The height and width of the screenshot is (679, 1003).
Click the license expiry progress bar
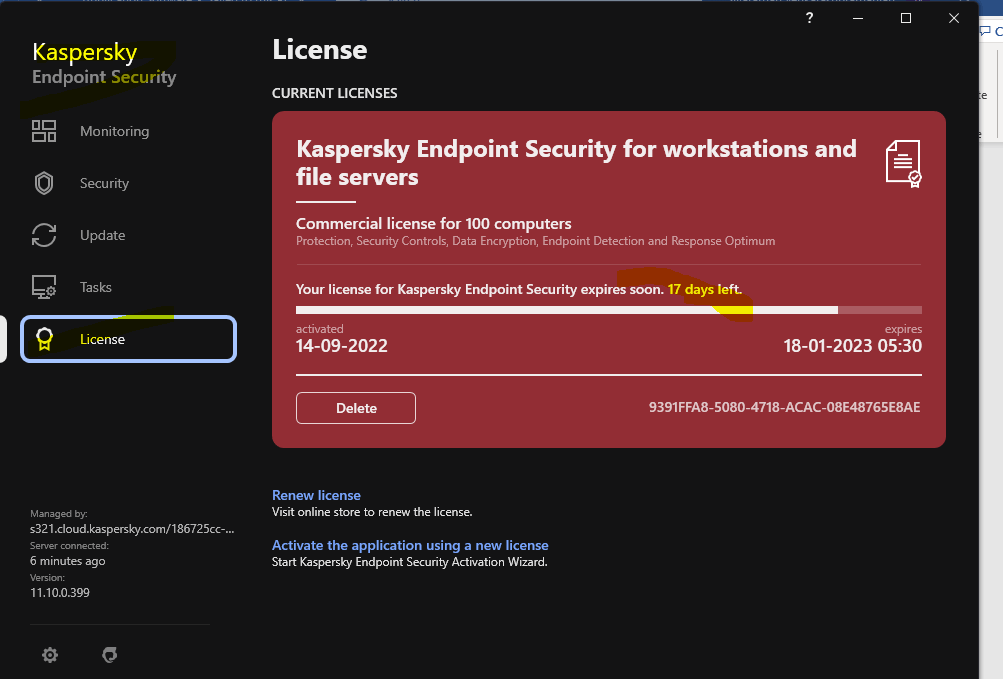click(608, 310)
